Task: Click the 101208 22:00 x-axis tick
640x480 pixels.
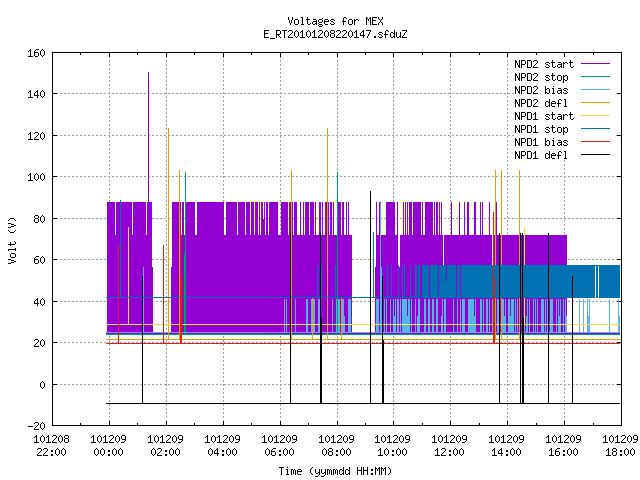Action: pos(51,446)
